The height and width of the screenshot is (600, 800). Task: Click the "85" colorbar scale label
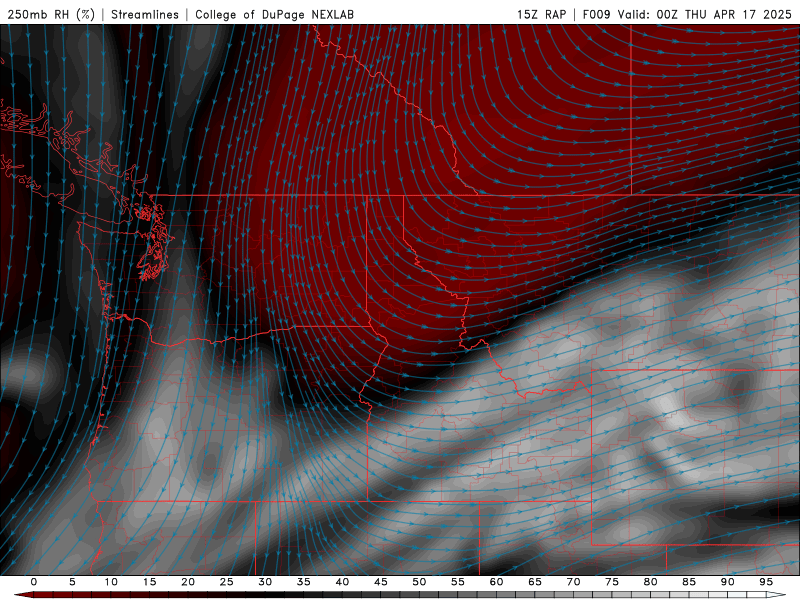(689, 582)
